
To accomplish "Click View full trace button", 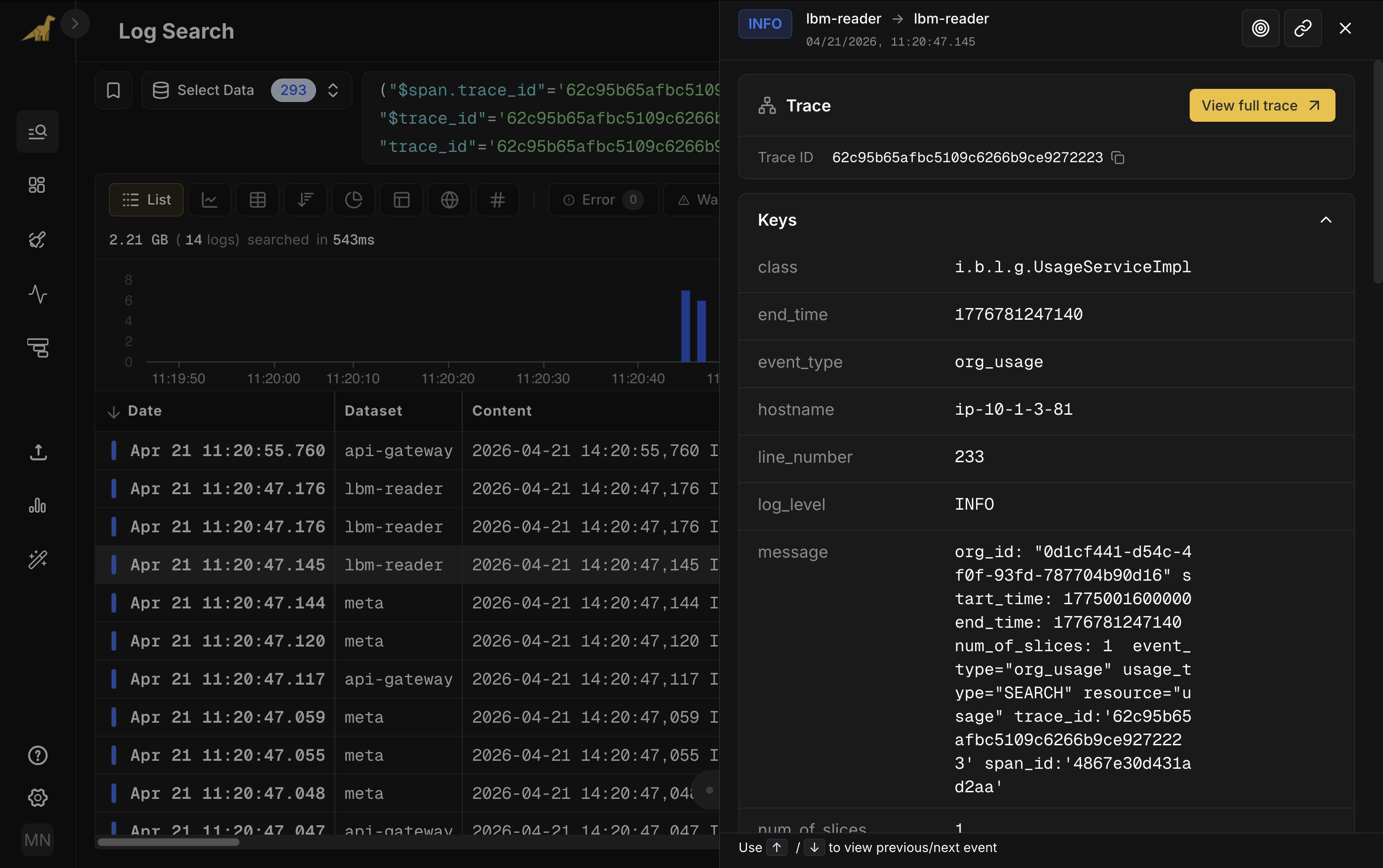I will pos(1262,106).
